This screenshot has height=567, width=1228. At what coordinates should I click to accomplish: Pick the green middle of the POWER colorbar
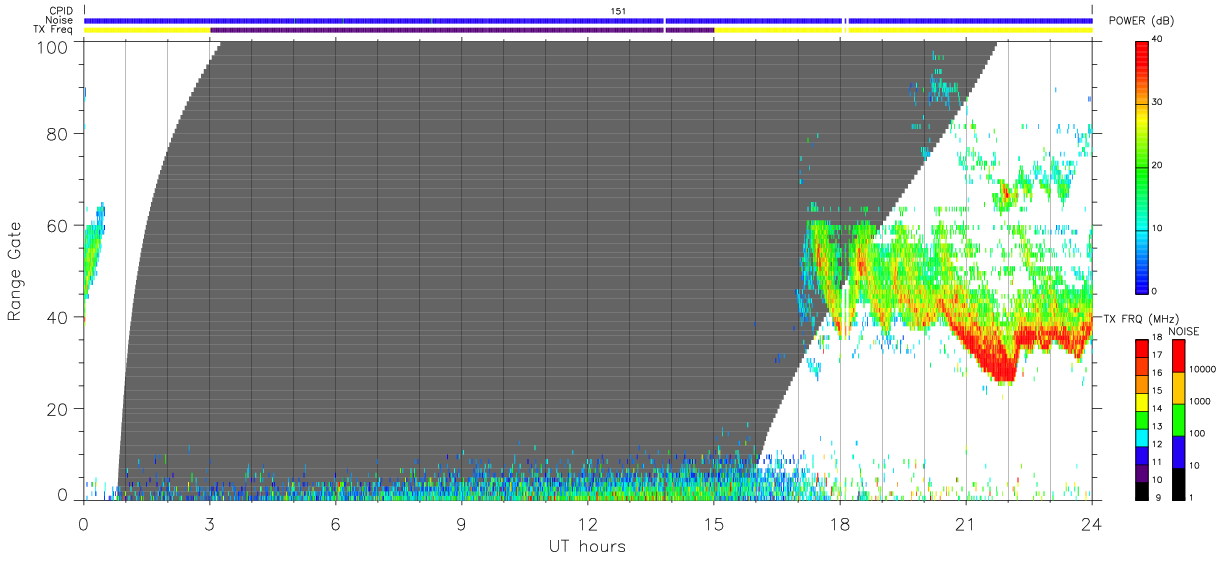[x=1142, y=165]
